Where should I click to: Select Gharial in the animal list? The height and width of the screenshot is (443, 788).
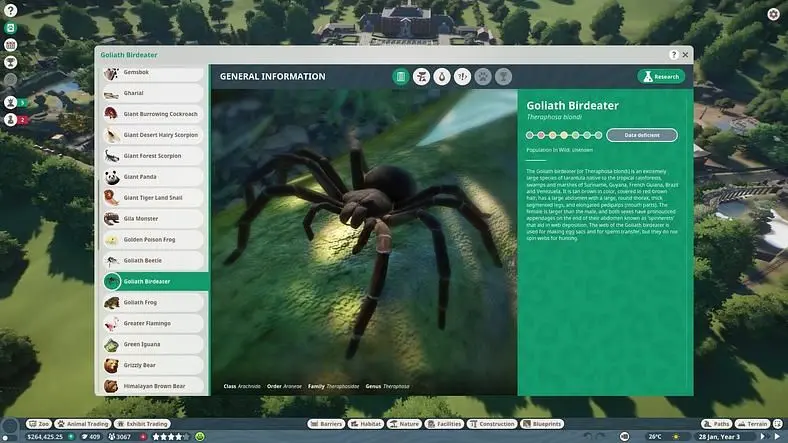click(153, 93)
